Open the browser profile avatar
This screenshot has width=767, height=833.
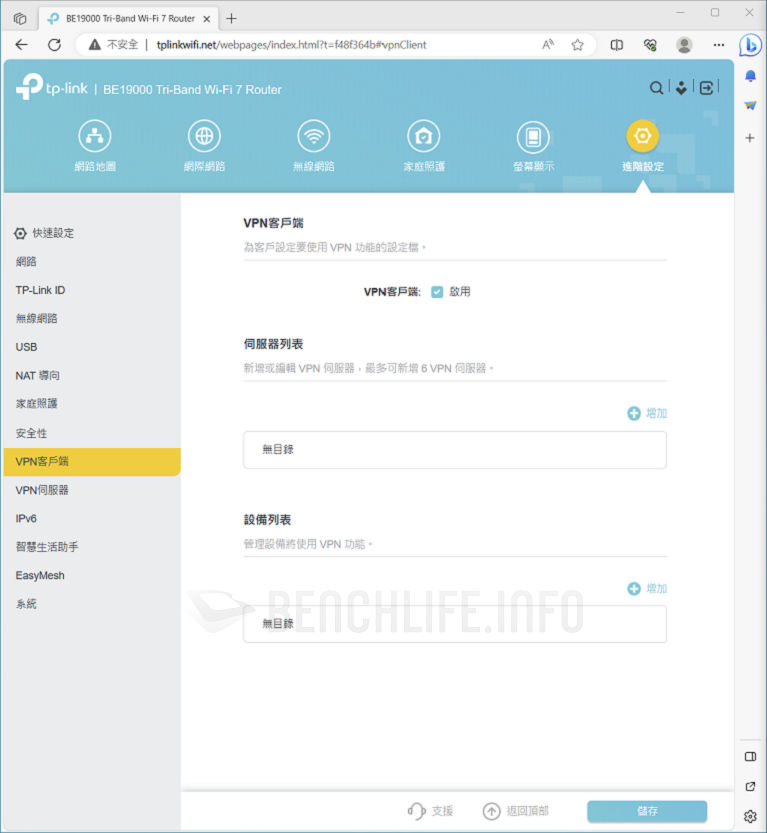click(x=684, y=45)
